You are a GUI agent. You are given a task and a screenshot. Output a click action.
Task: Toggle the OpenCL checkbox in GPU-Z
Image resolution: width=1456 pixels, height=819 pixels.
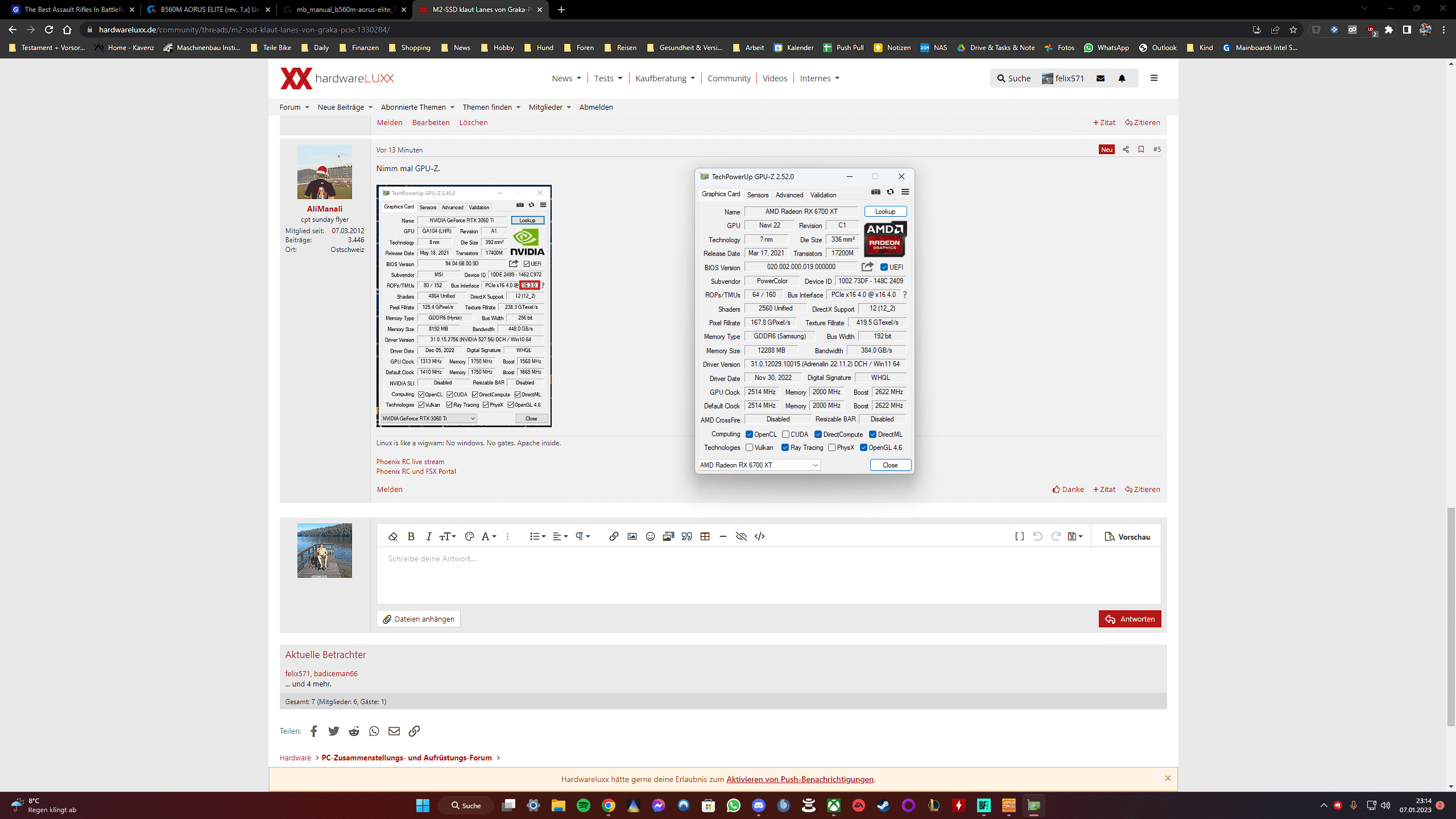coord(749,435)
